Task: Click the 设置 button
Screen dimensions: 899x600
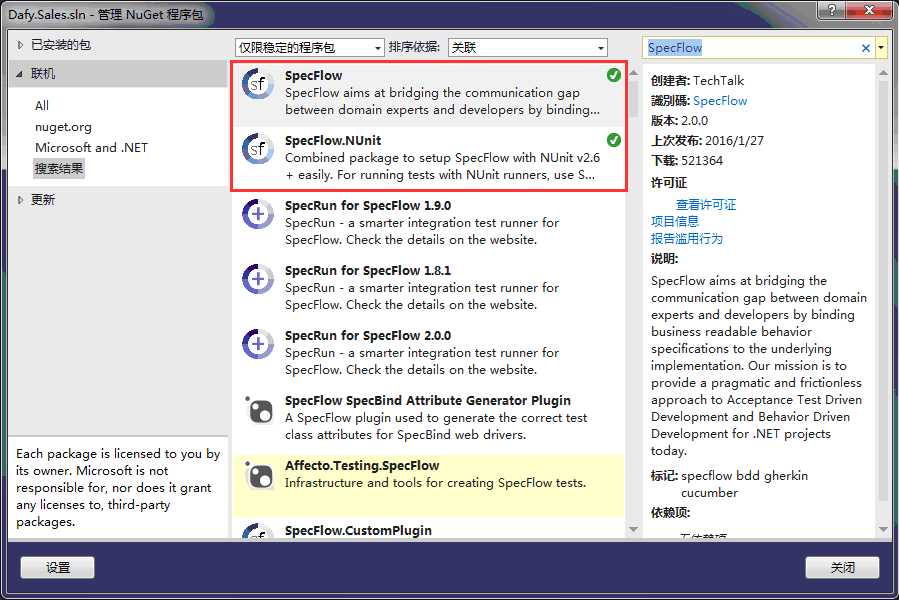Action: 57,568
